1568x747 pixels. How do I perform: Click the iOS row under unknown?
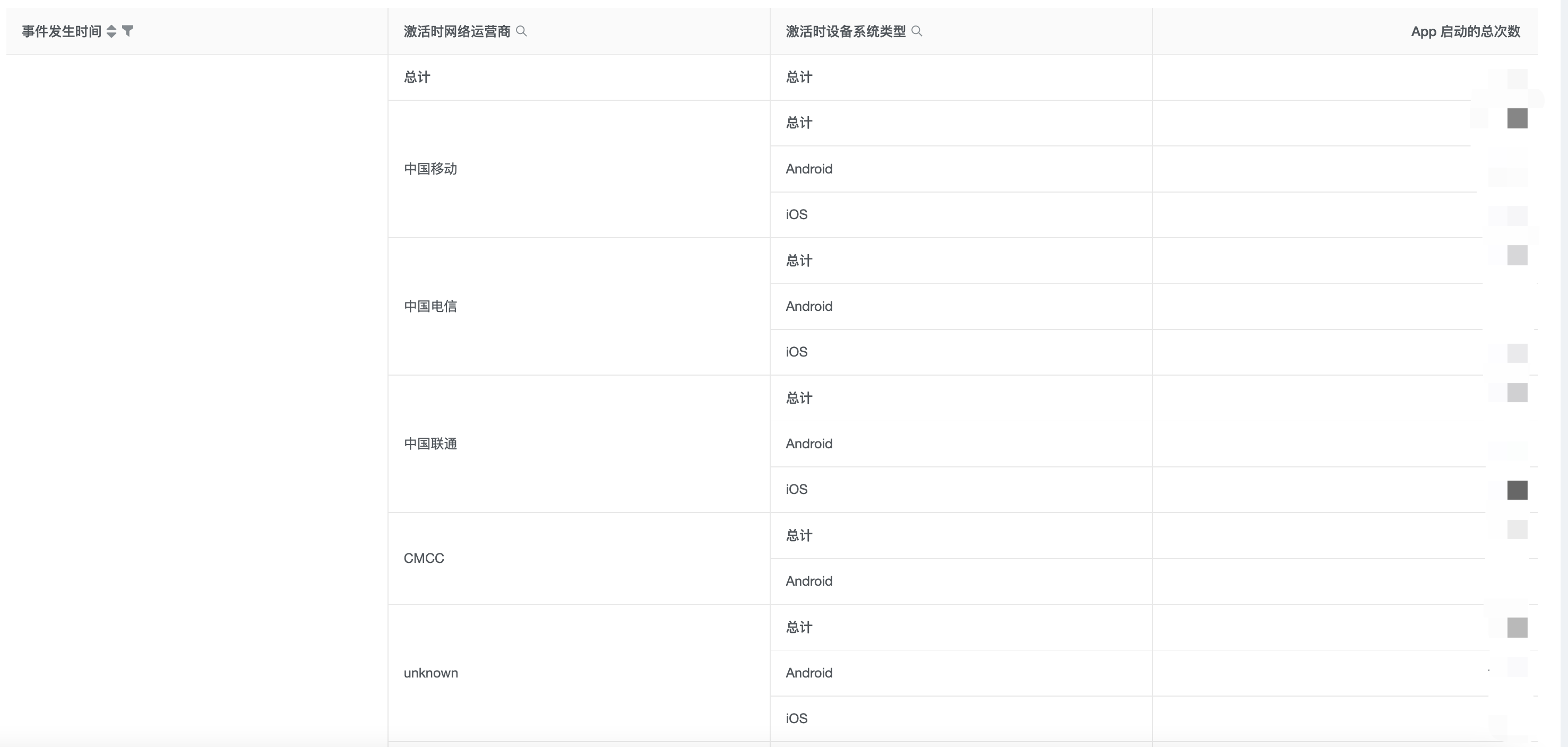(x=796, y=718)
